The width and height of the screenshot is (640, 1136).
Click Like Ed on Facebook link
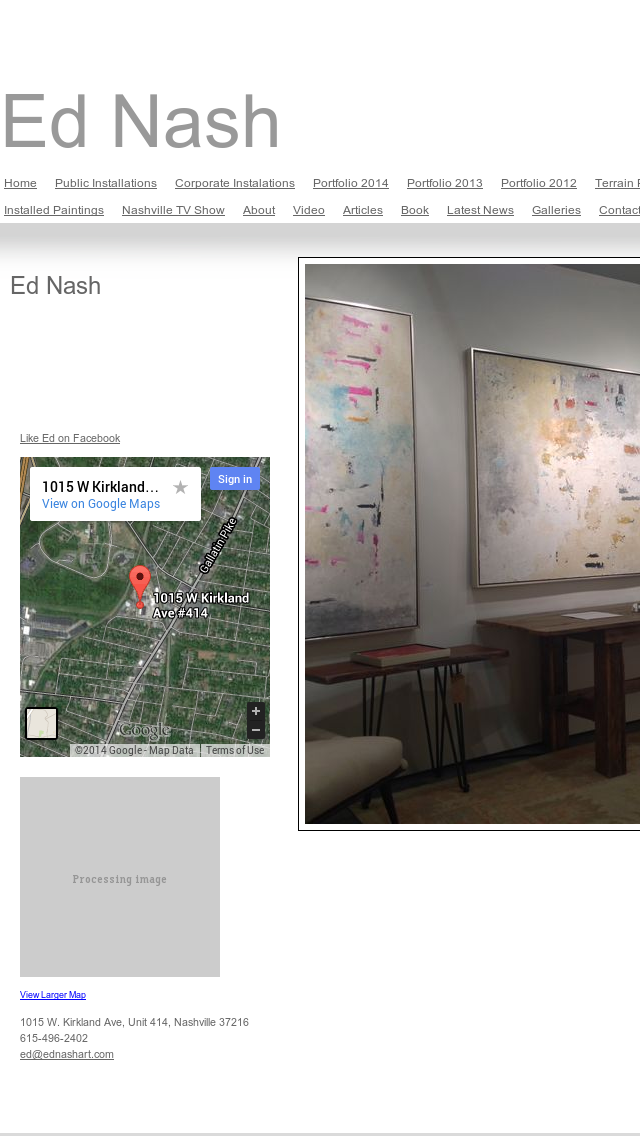70,438
